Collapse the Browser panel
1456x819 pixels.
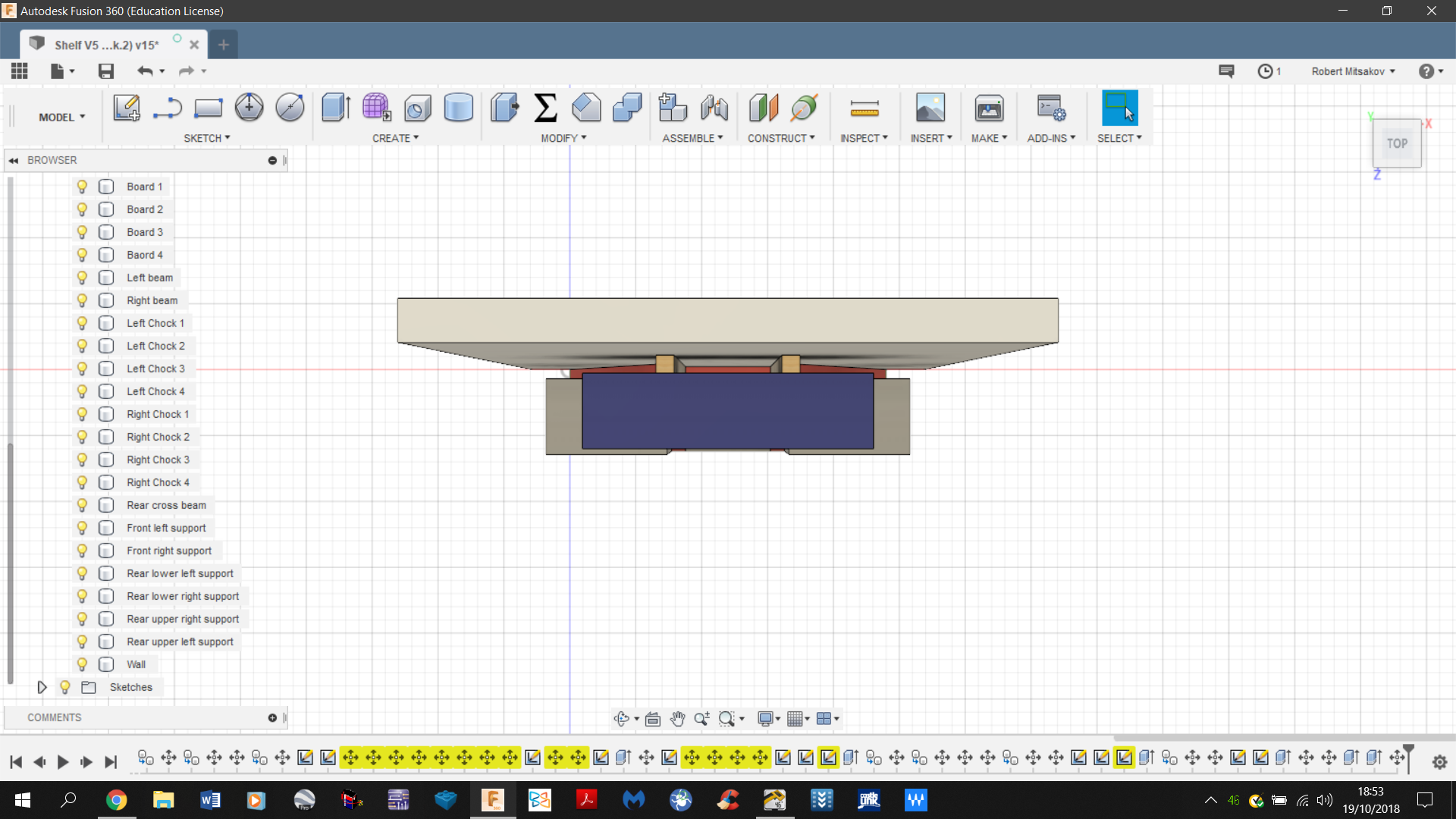[x=14, y=160]
